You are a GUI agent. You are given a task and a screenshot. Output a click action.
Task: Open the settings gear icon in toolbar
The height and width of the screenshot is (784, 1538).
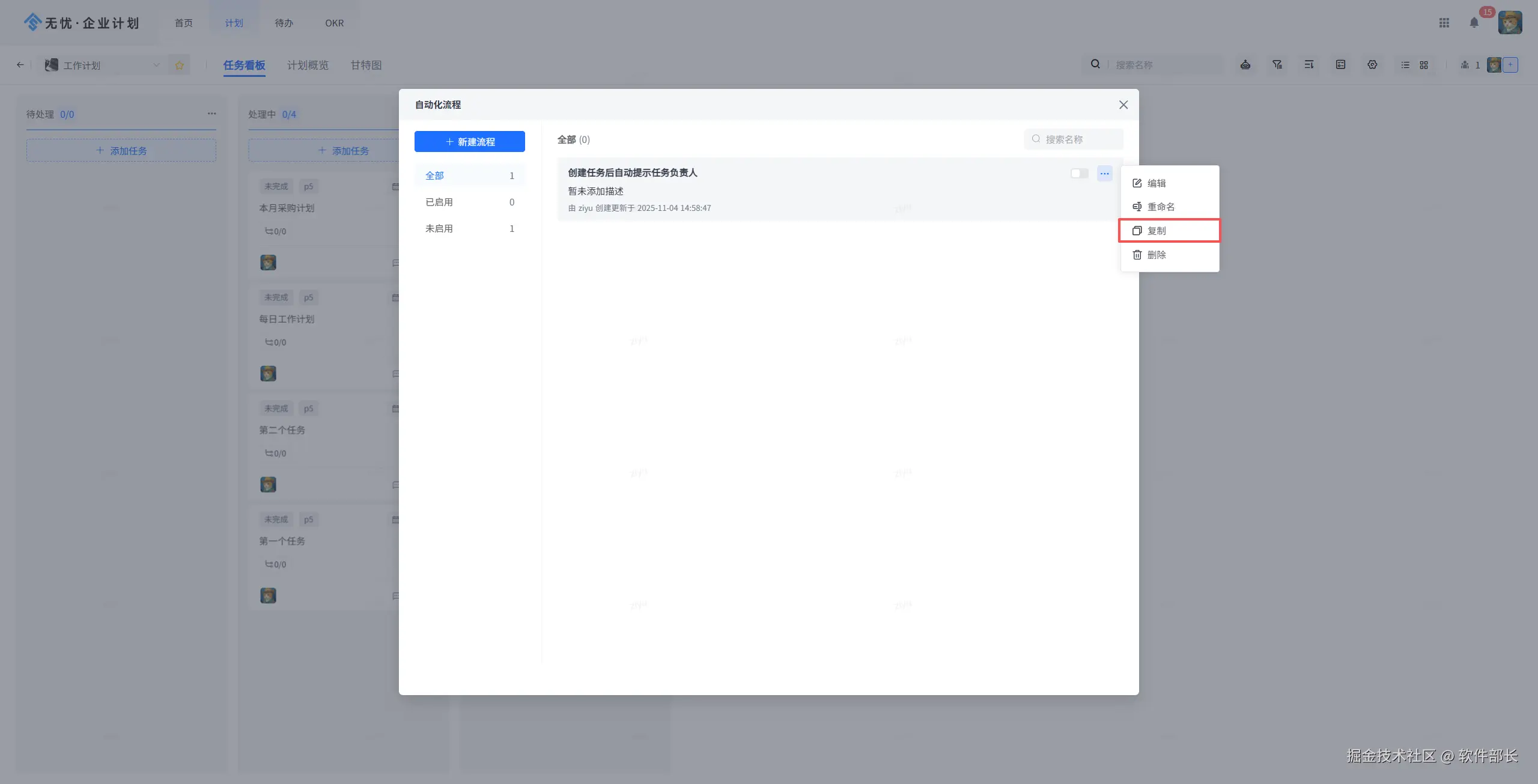click(x=1372, y=64)
